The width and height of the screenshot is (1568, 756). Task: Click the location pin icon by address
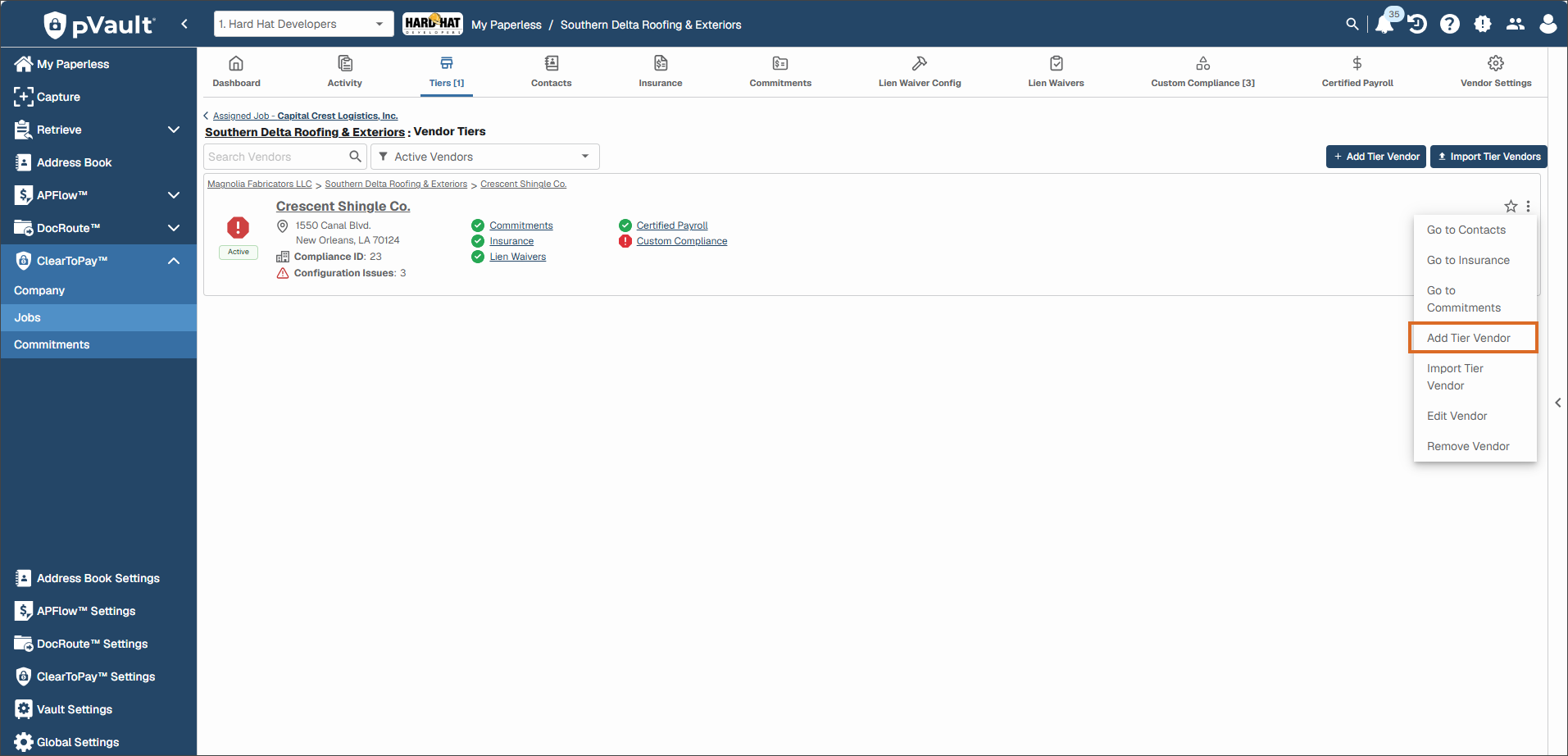pos(283,225)
